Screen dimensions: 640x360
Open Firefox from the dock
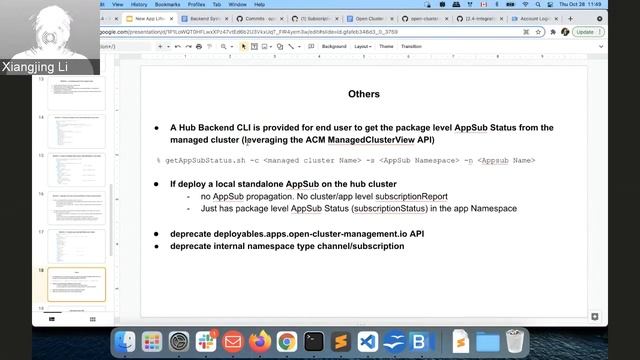pos(260,341)
